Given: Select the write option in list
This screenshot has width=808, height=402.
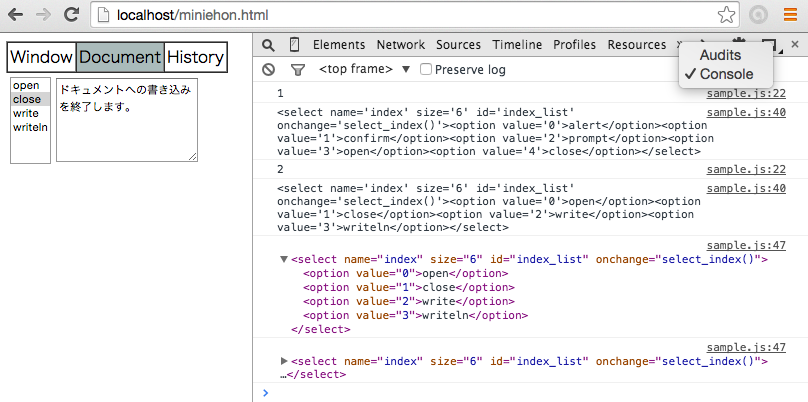Looking at the screenshot, I should pos(30,113).
